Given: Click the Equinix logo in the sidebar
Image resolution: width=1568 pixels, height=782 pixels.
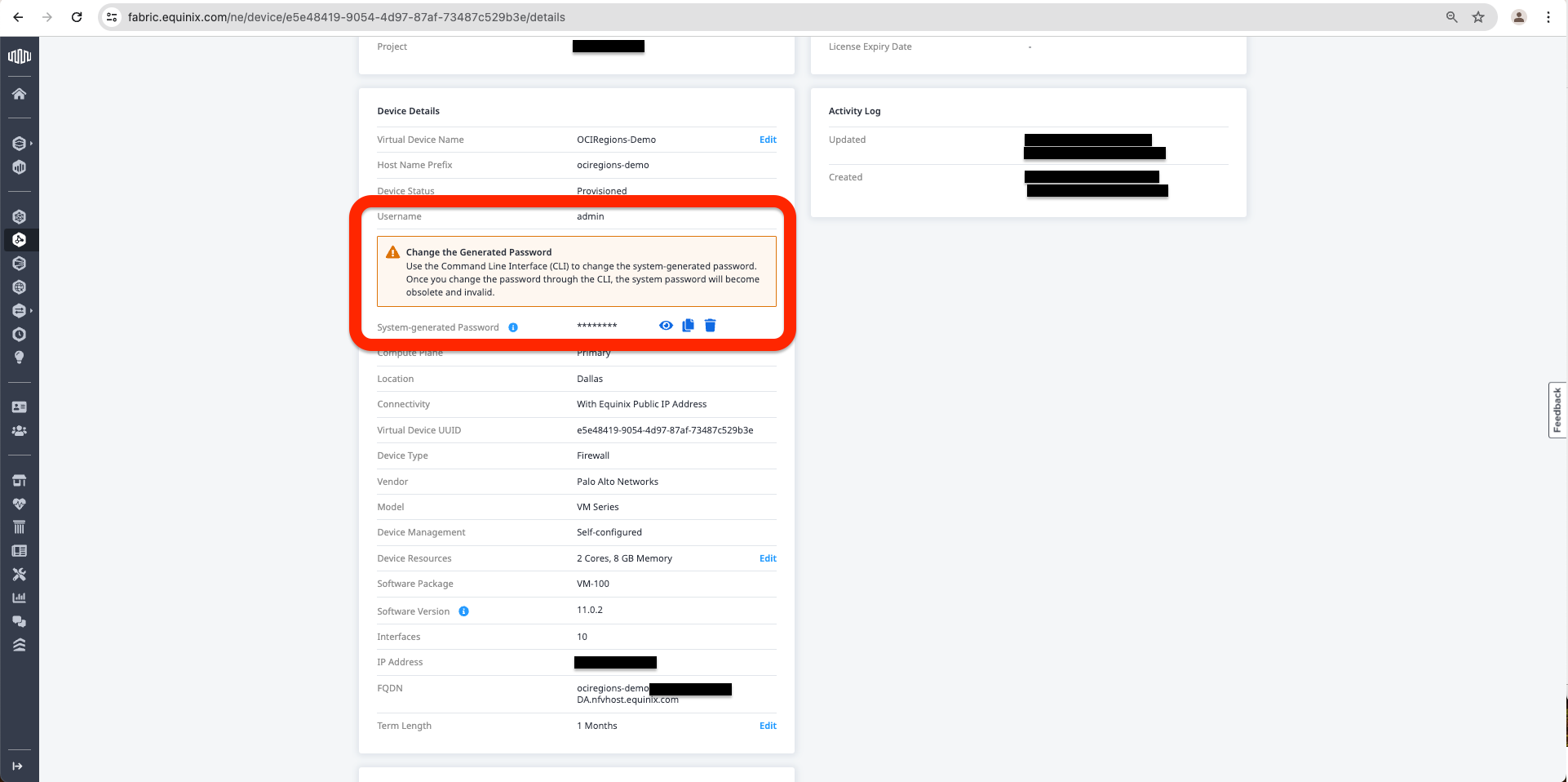Looking at the screenshot, I should pos(19,56).
